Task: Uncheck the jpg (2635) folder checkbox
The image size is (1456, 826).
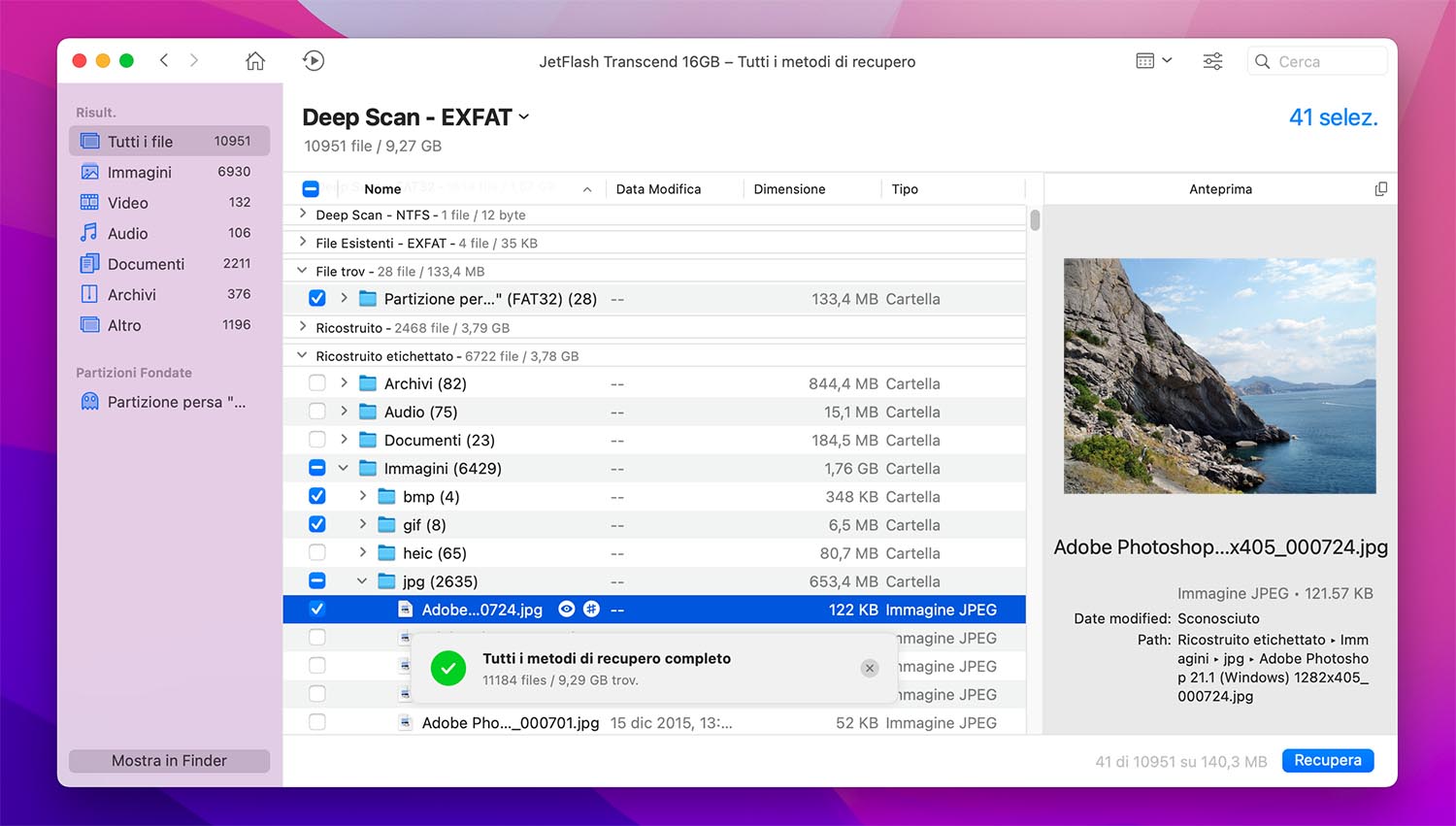Action: pos(316,580)
